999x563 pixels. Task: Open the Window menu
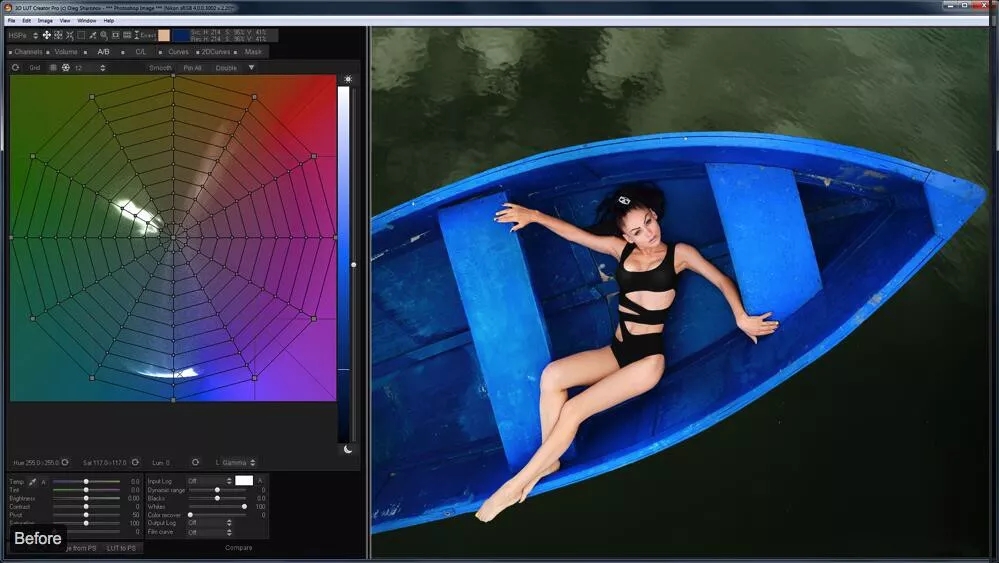pyautogui.click(x=87, y=20)
